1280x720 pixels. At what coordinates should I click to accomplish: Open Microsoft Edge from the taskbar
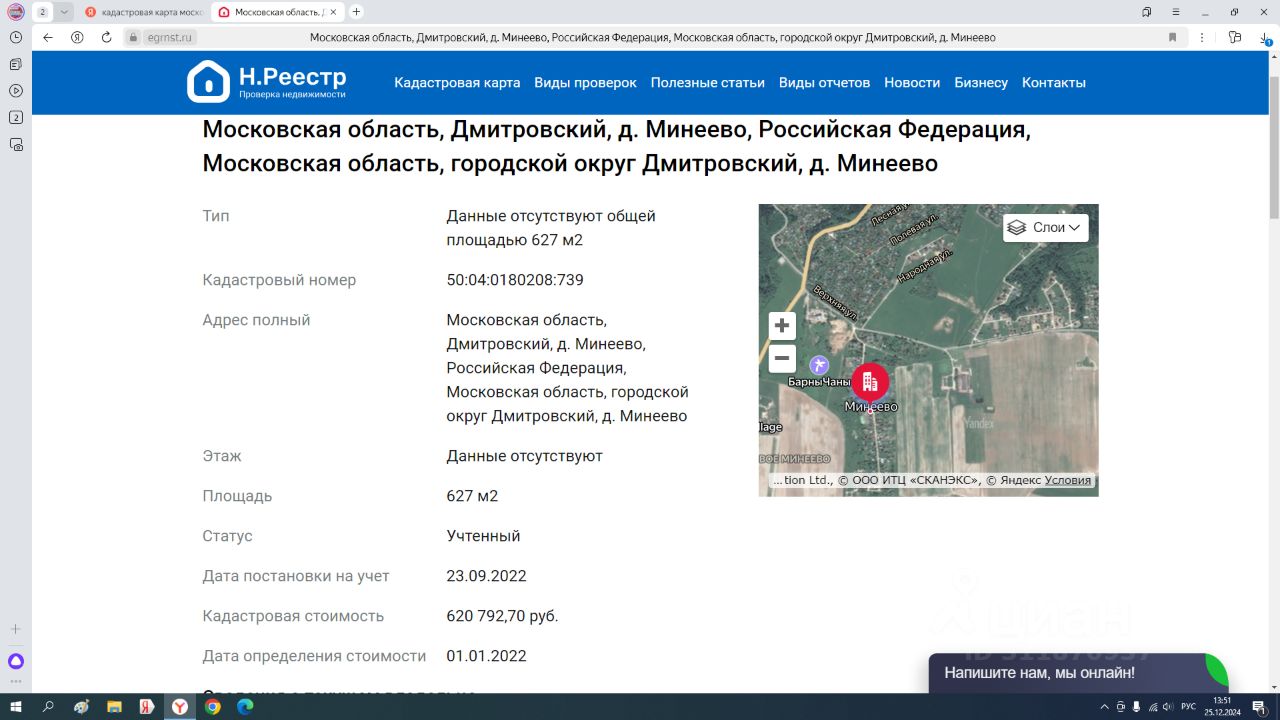[x=245, y=707]
